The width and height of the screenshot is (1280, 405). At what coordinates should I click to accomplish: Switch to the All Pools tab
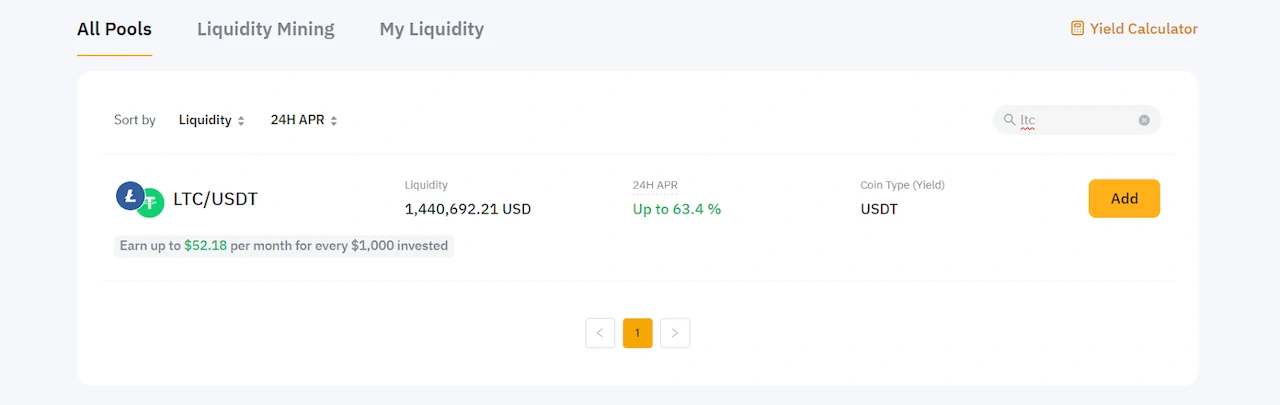(114, 29)
